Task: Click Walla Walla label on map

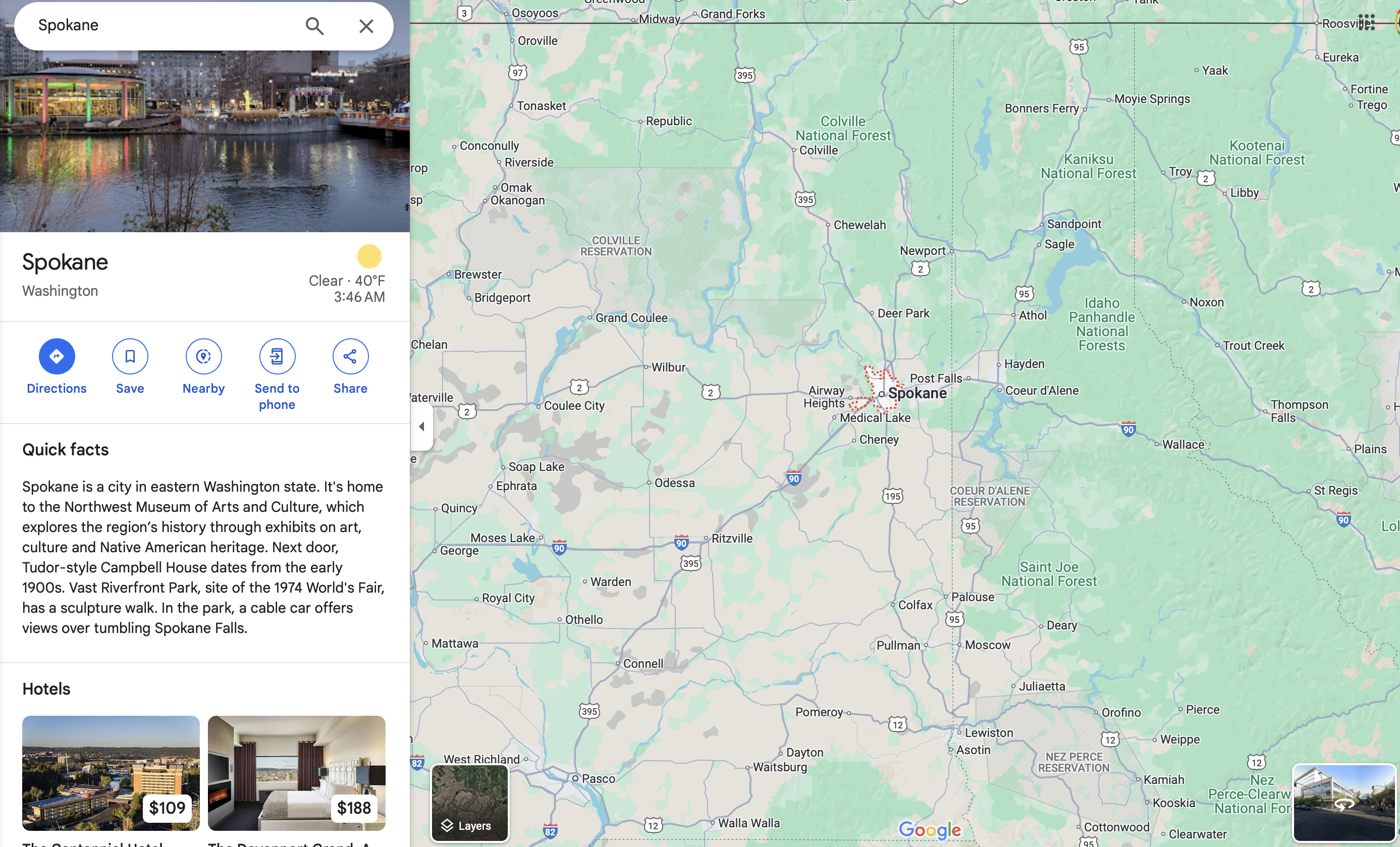Action: [748, 823]
